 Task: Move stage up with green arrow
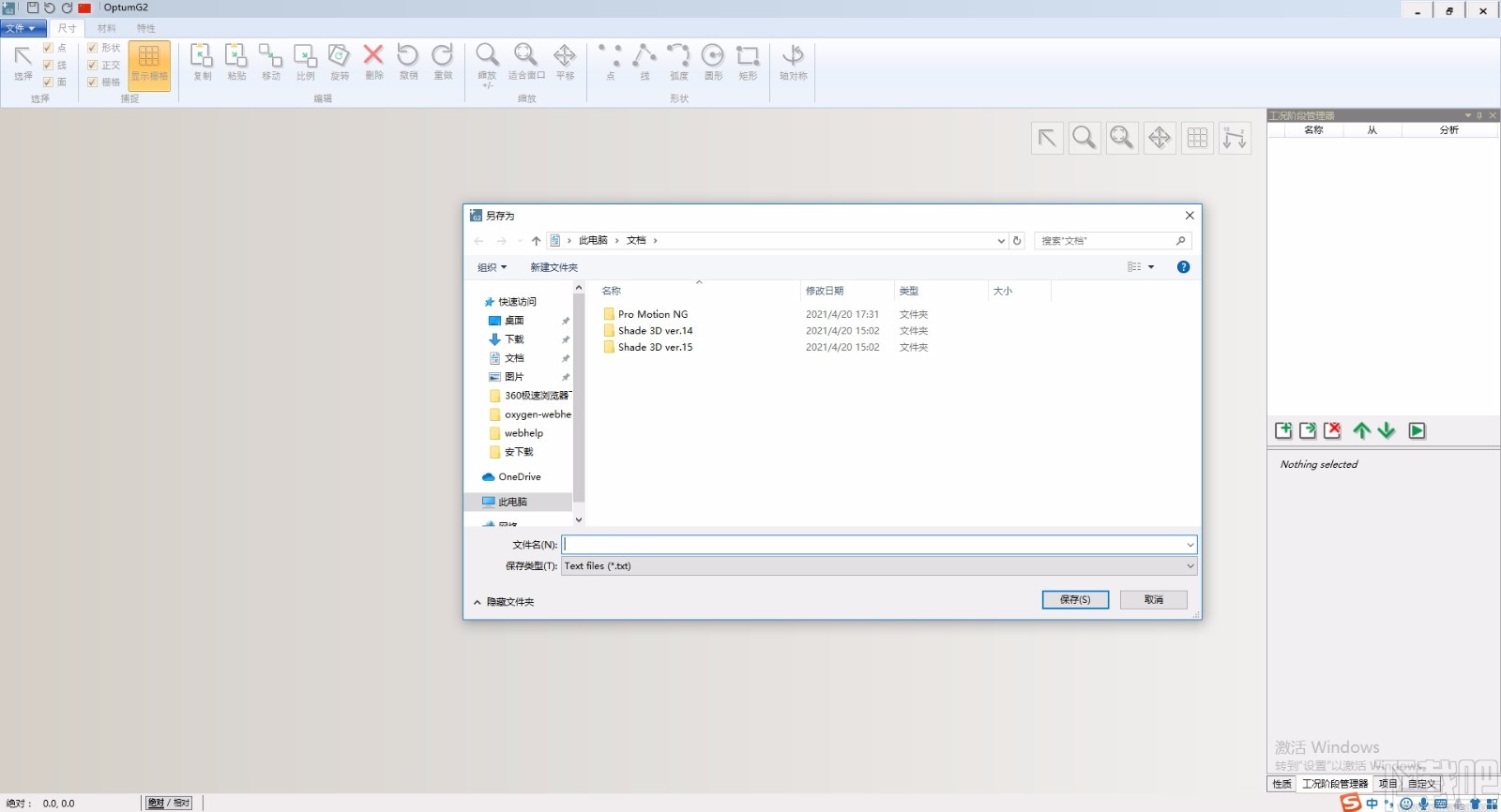tap(1362, 430)
